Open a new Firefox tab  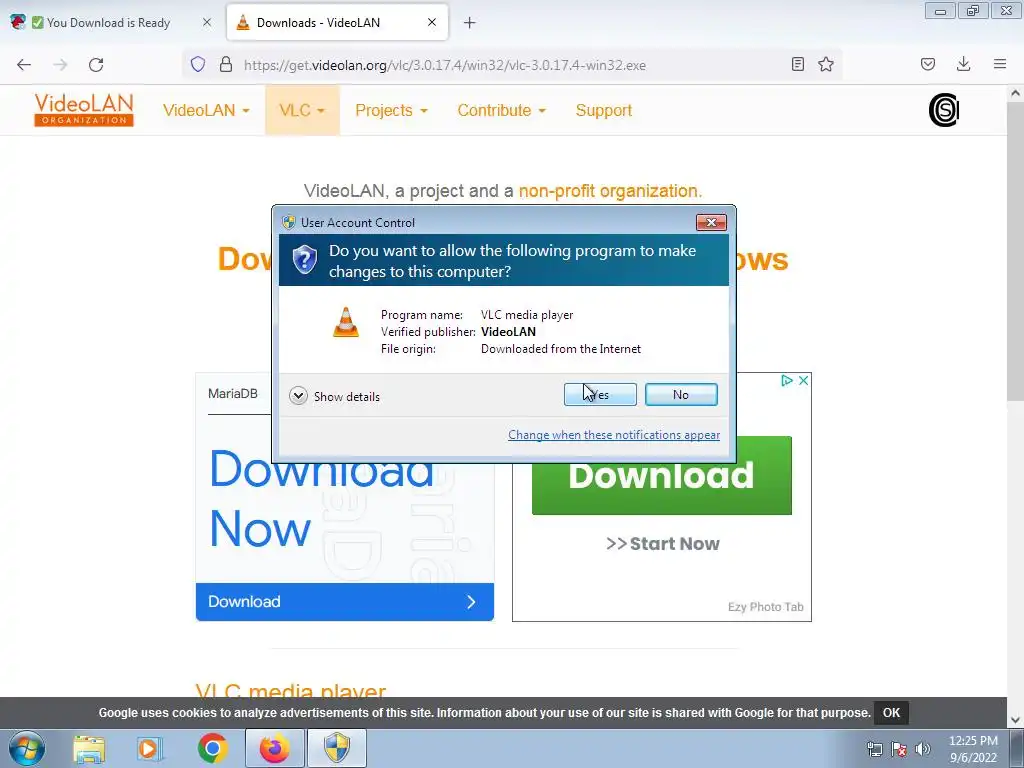pos(470,23)
